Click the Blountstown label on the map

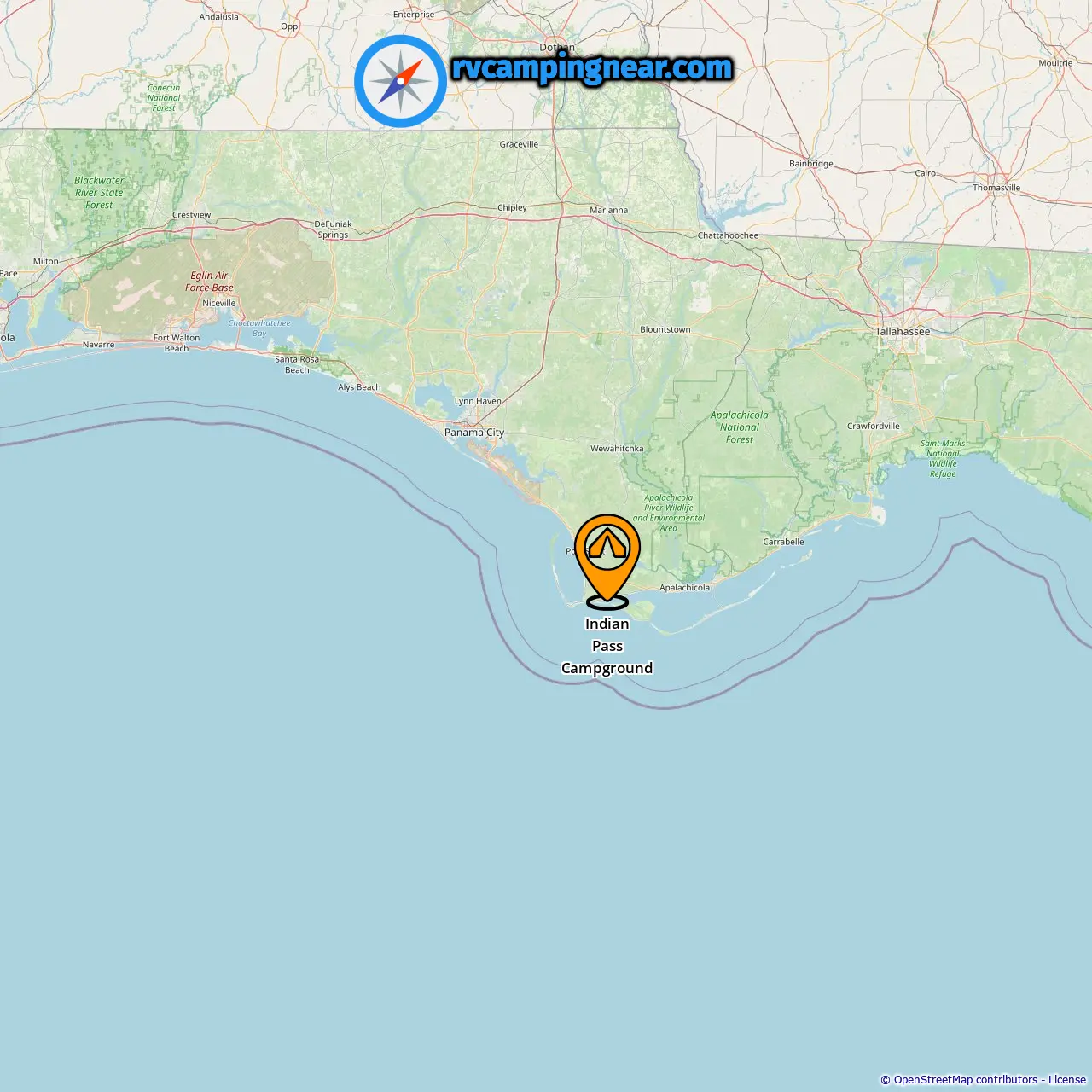pyautogui.click(x=665, y=329)
